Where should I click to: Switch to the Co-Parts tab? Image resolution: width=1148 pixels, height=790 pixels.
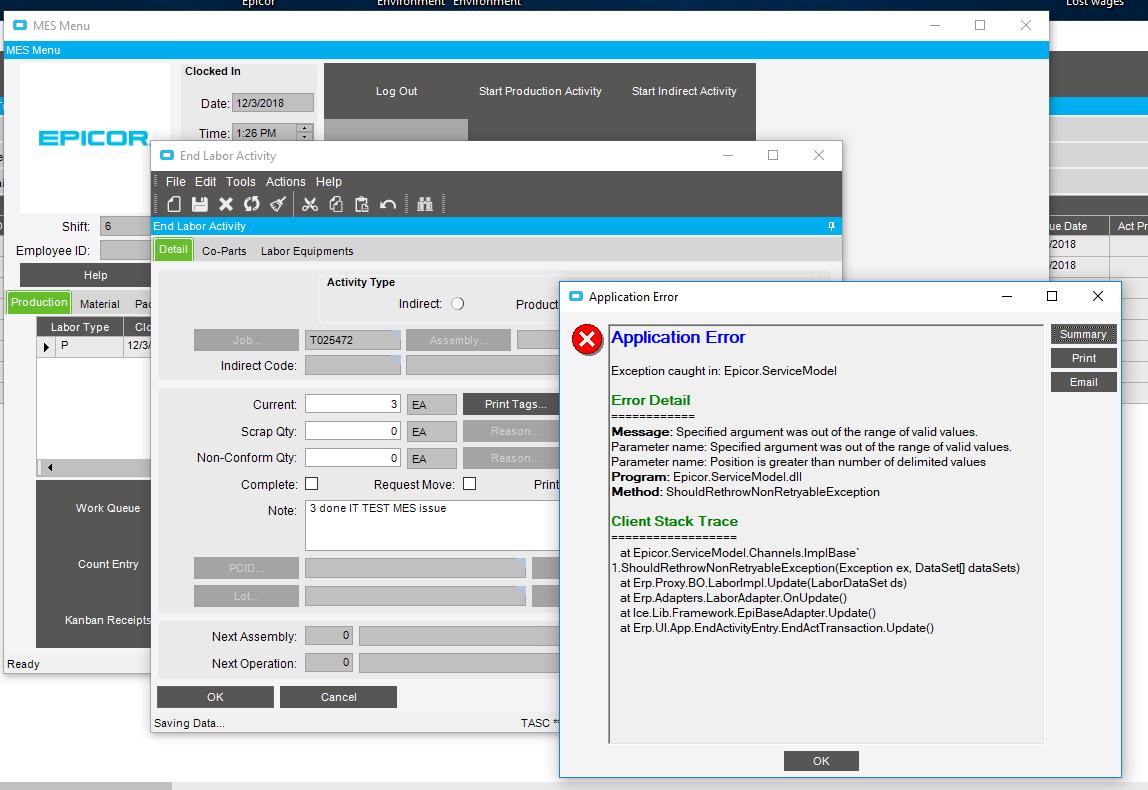tap(223, 251)
